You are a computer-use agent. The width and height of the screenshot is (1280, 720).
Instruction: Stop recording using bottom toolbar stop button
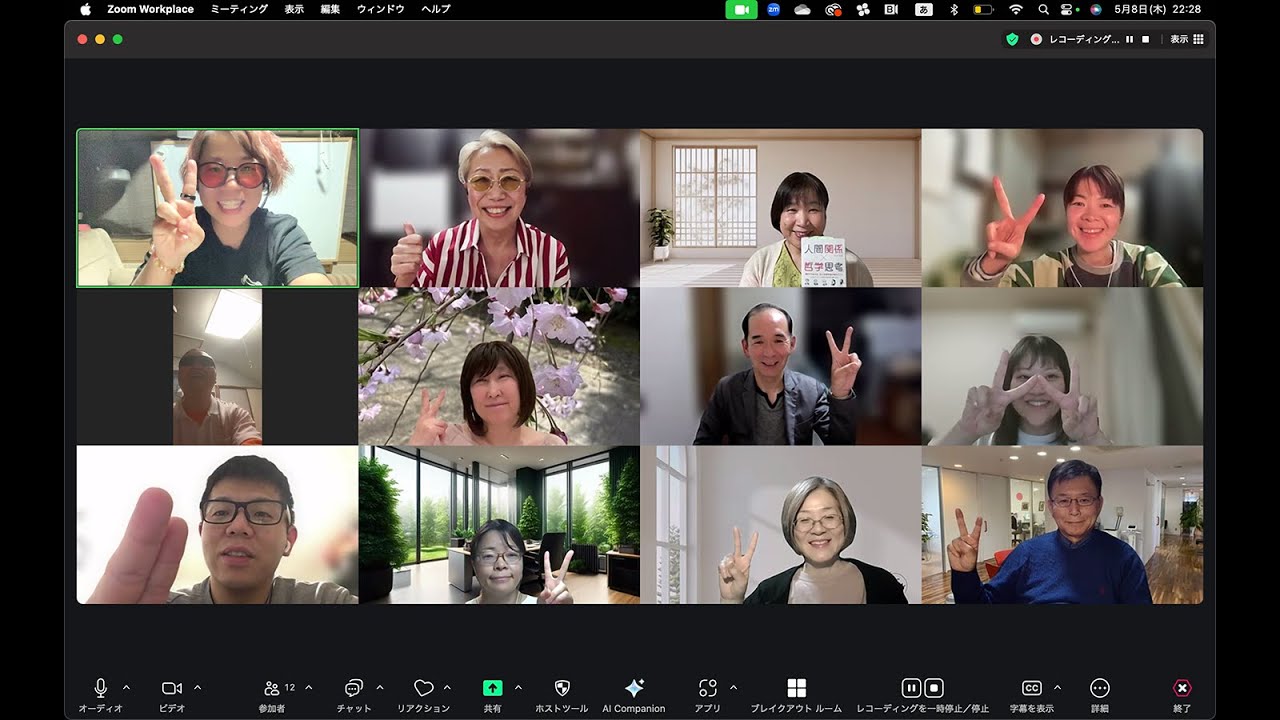click(x=934, y=688)
